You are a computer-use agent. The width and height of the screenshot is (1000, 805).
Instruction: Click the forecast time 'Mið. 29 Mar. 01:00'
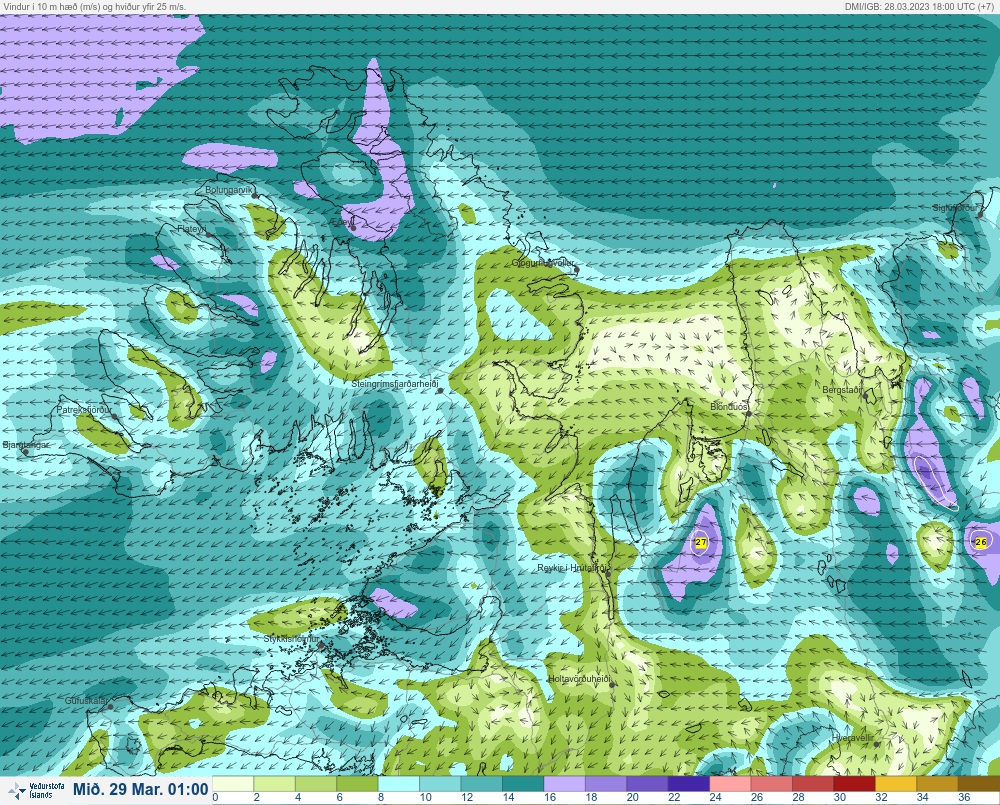[x=140, y=790]
